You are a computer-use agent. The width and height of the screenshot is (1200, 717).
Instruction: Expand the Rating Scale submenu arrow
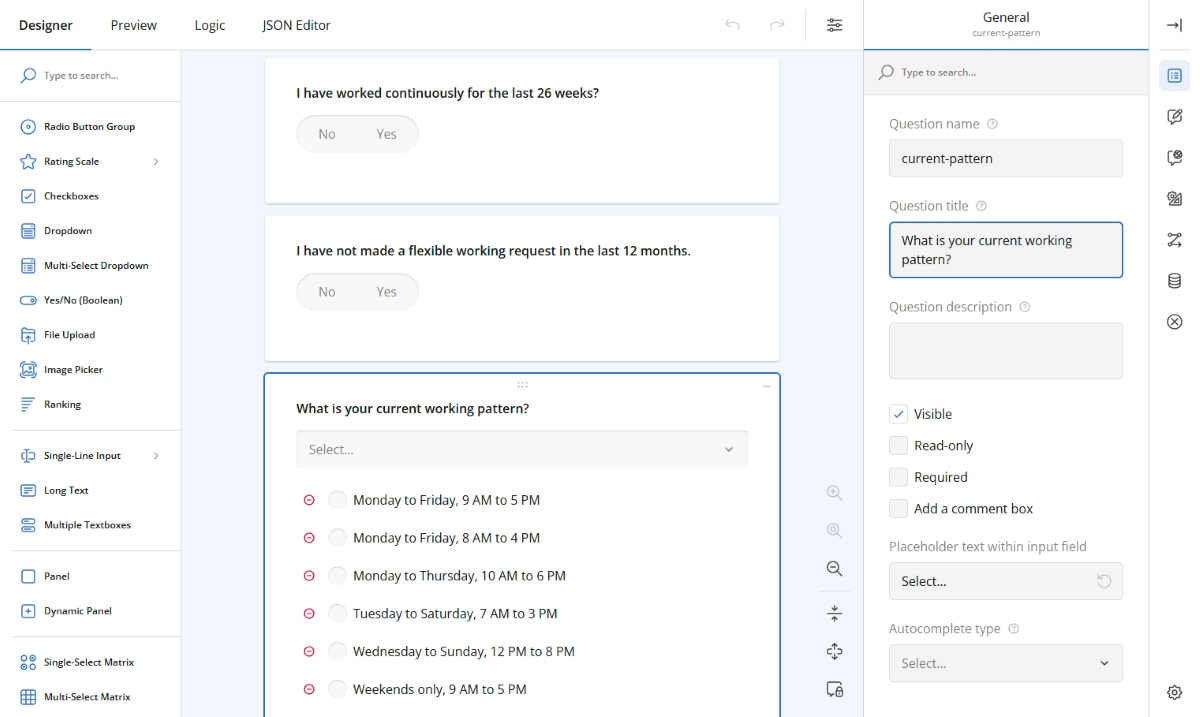click(x=156, y=162)
